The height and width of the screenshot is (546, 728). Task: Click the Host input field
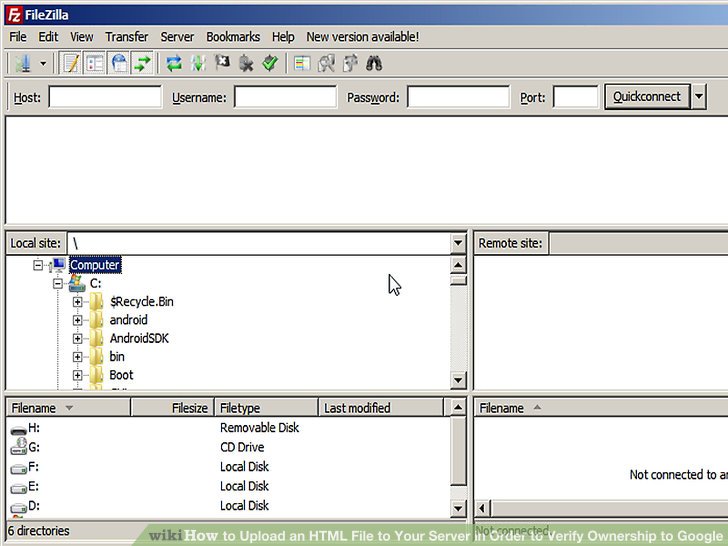point(105,97)
